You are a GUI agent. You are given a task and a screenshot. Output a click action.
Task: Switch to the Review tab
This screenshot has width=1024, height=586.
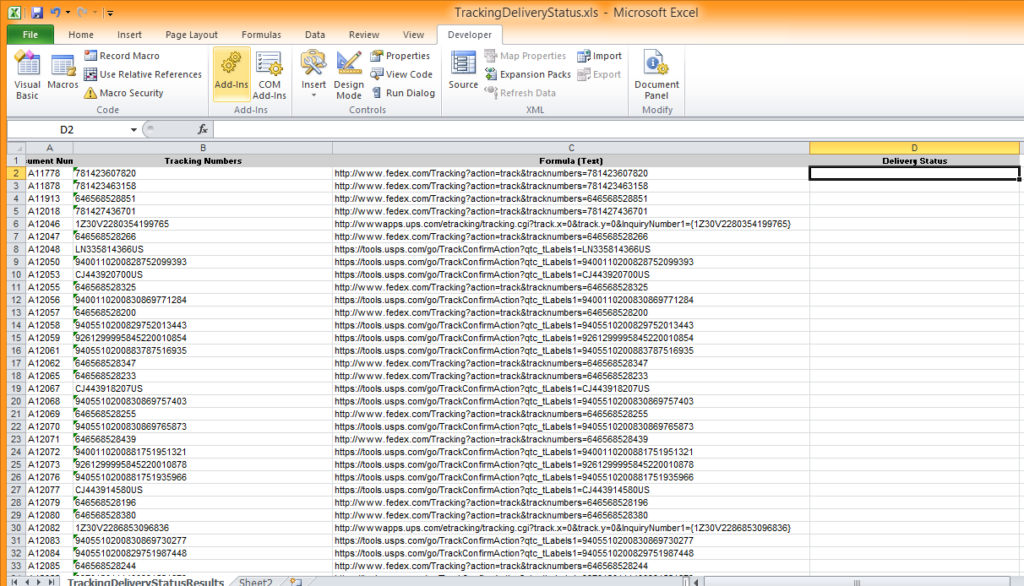pyautogui.click(x=364, y=35)
